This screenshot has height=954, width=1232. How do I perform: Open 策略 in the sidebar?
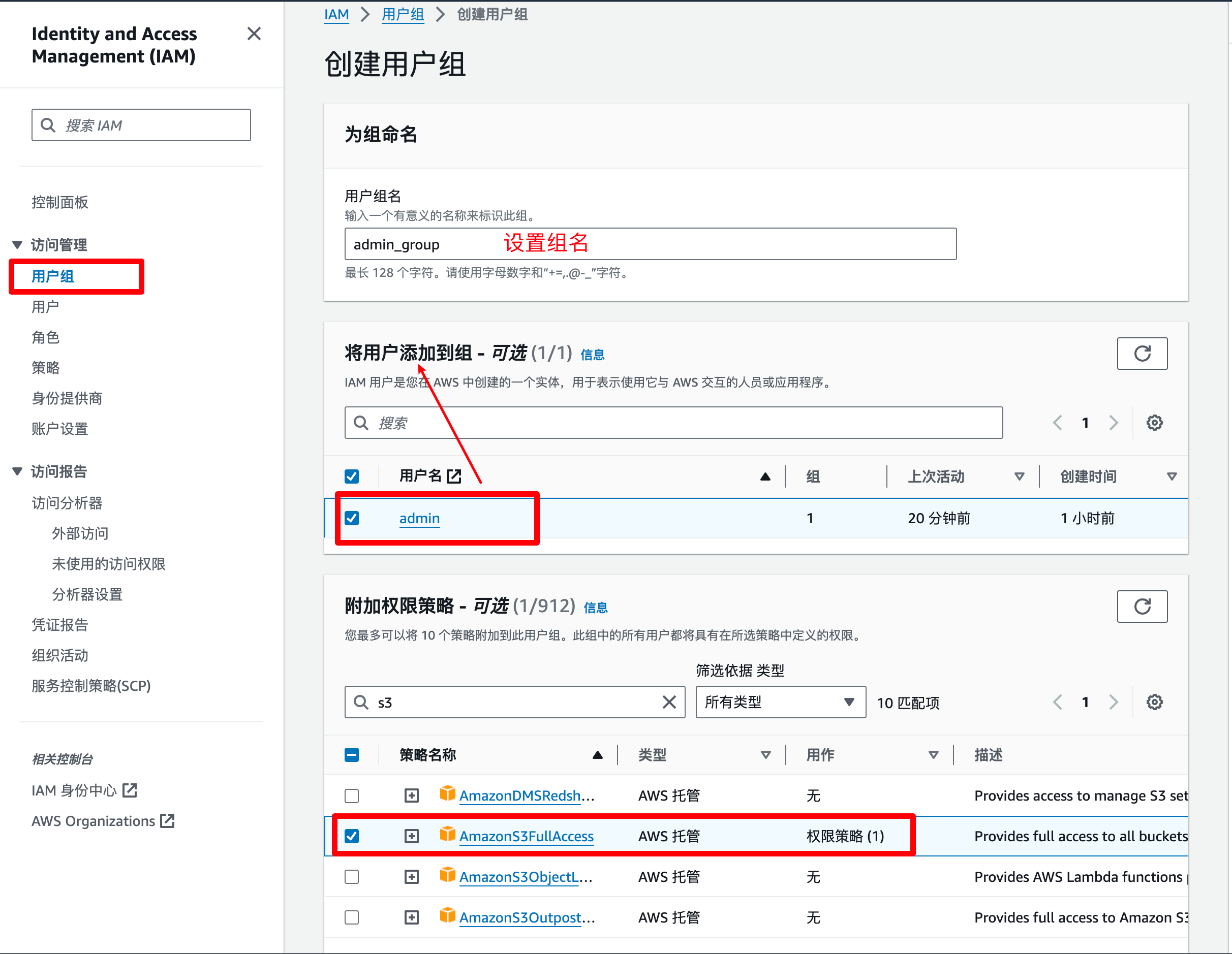pyautogui.click(x=45, y=368)
